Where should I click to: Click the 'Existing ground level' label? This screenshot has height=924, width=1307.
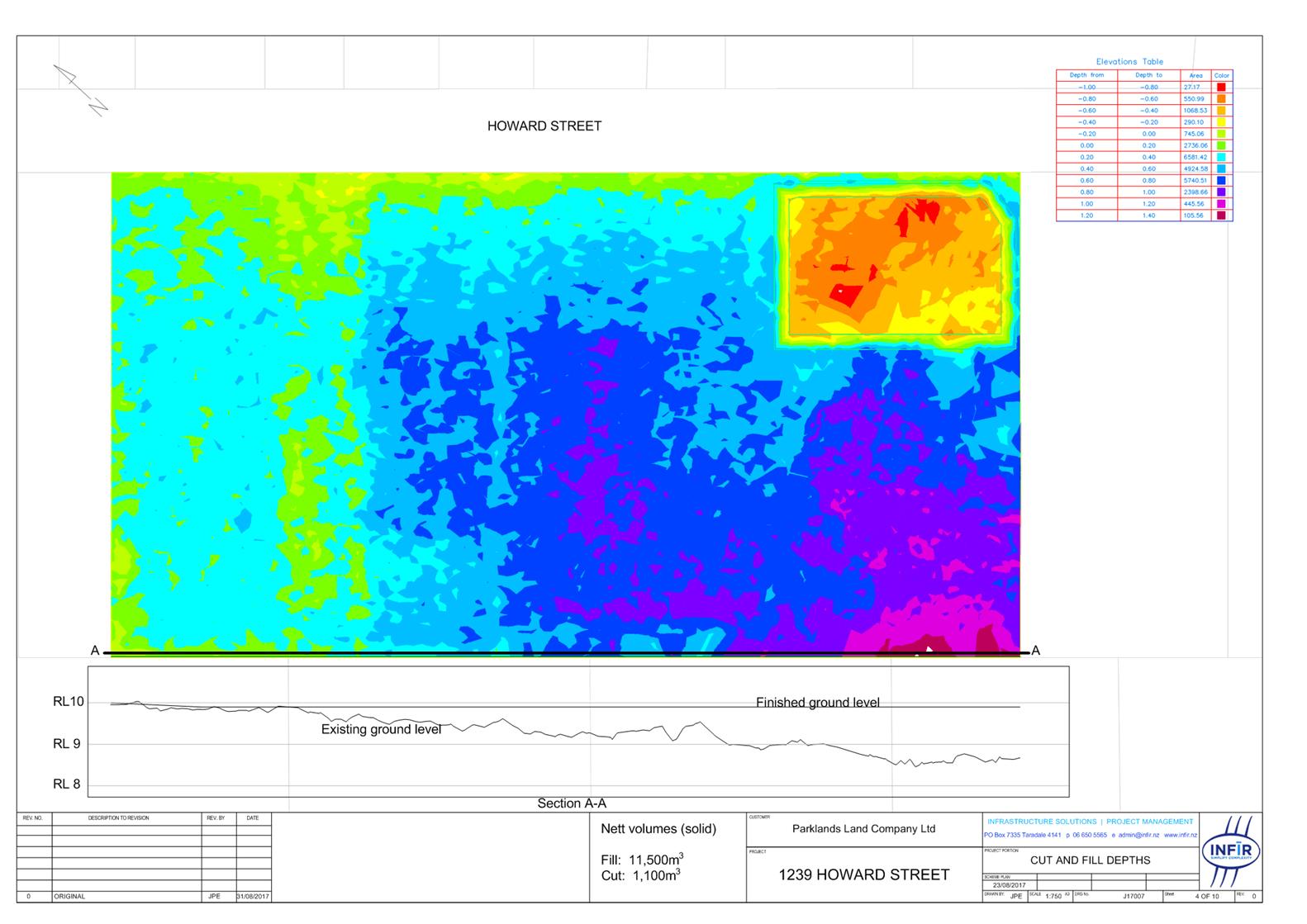pos(381,730)
